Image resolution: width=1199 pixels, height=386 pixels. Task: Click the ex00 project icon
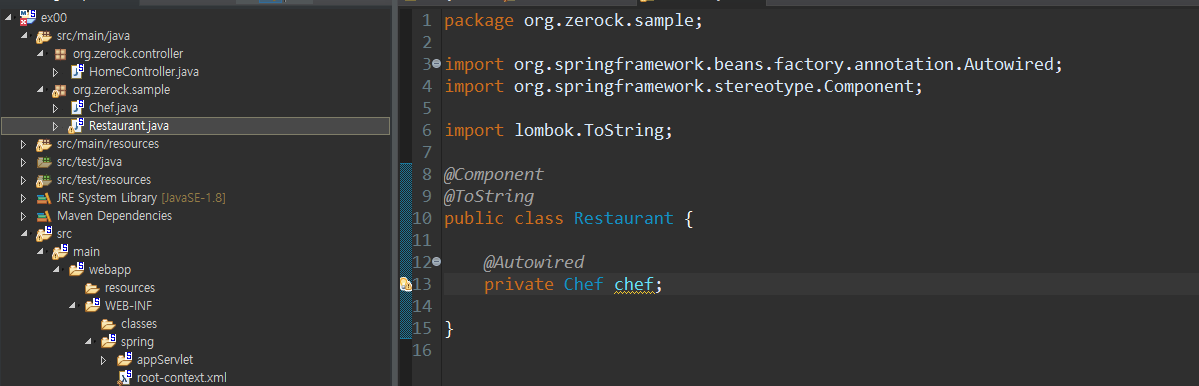(x=28, y=18)
